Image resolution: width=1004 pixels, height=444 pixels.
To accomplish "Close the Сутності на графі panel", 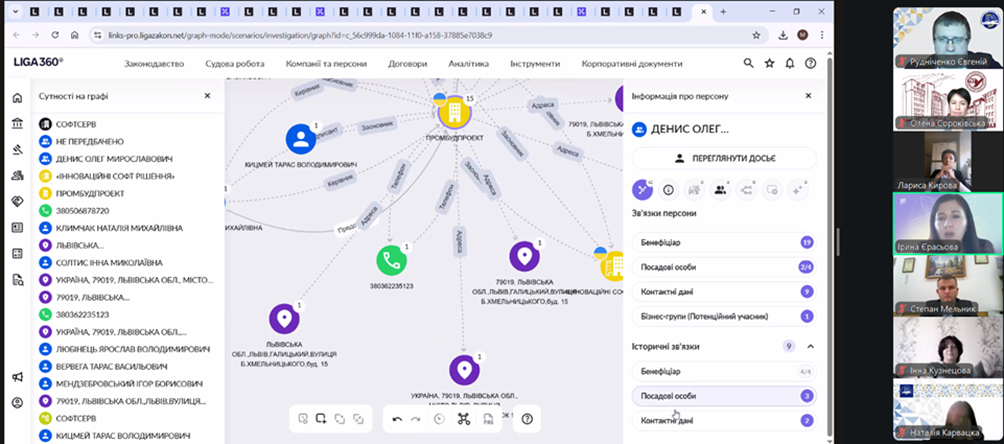I will [207, 96].
